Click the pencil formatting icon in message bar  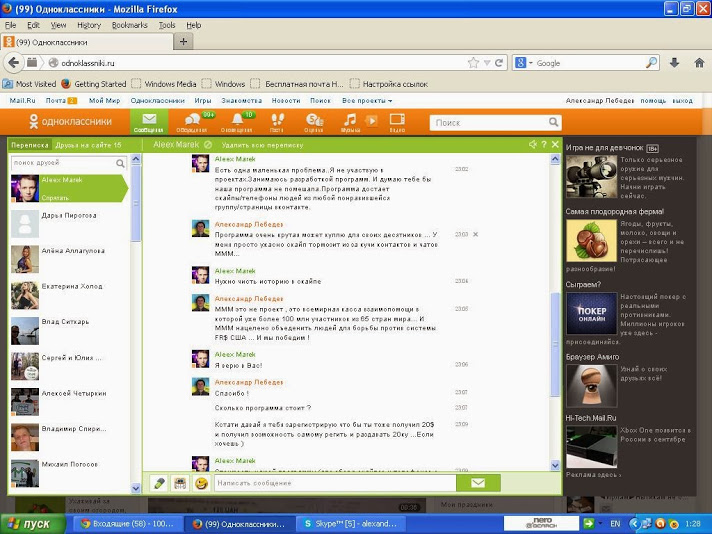point(159,483)
